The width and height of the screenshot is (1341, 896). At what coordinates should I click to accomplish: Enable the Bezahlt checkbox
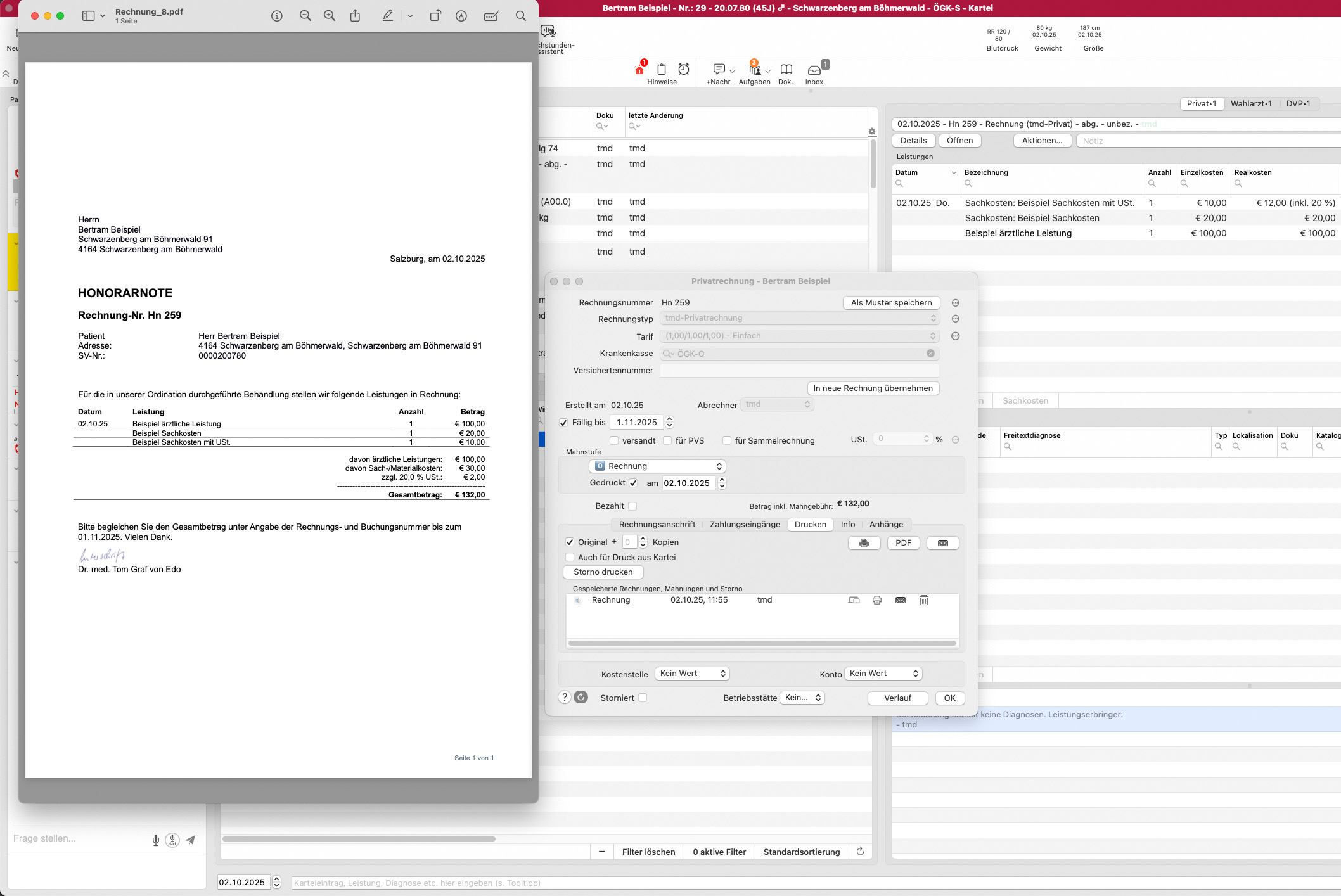pyautogui.click(x=632, y=506)
